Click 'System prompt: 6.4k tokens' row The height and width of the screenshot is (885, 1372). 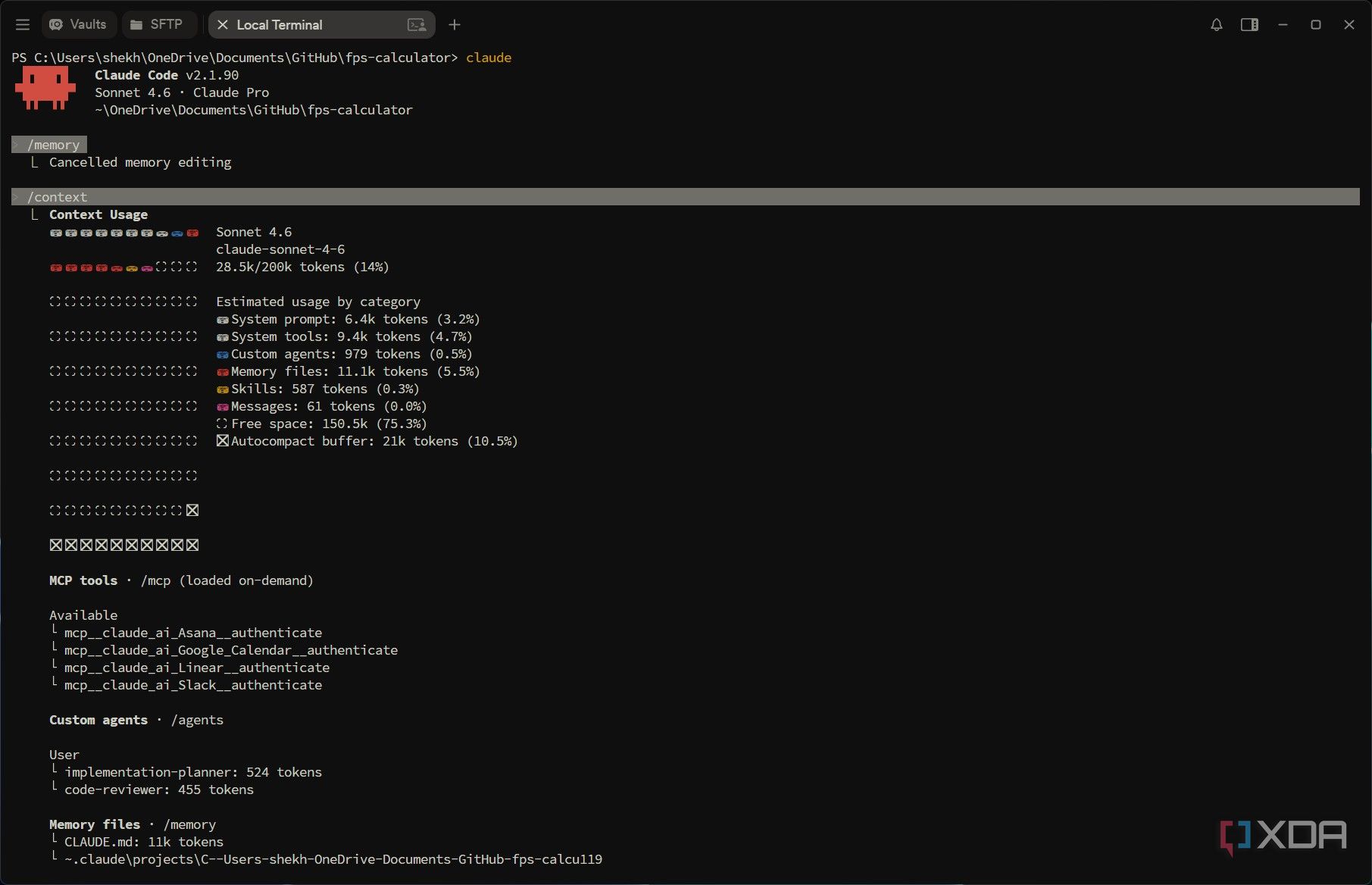[x=348, y=319]
